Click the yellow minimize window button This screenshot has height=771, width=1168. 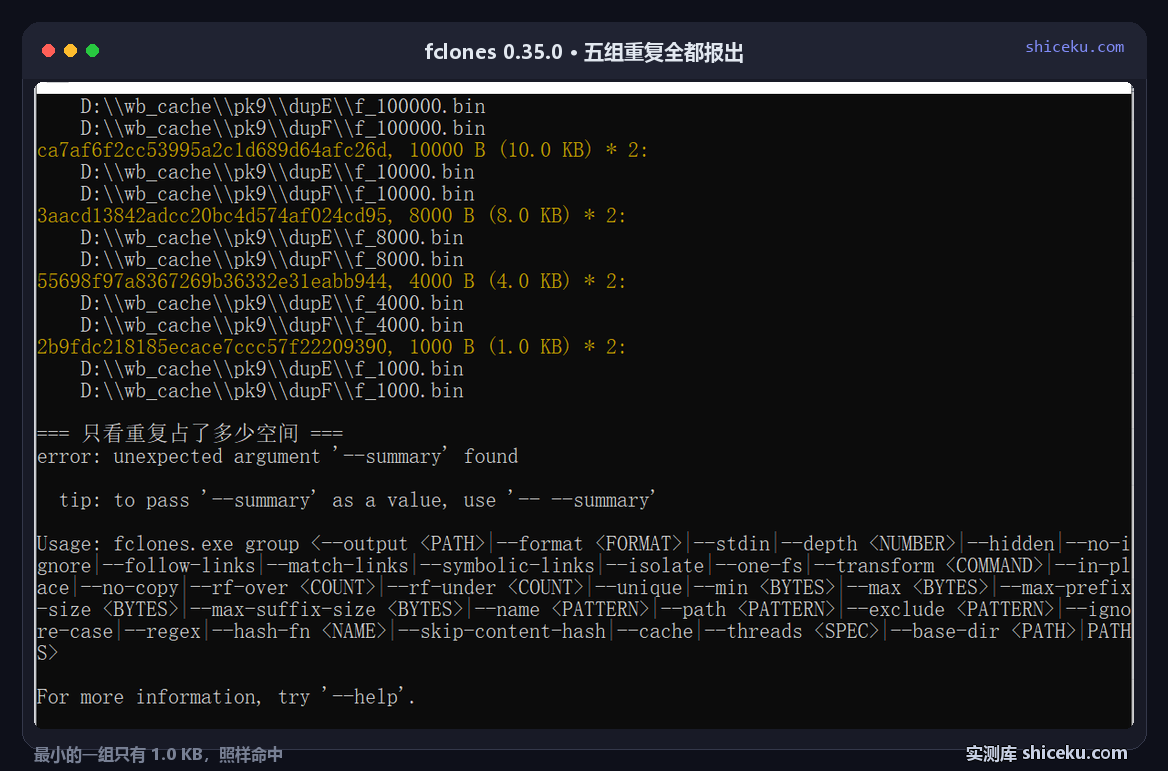[70, 51]
